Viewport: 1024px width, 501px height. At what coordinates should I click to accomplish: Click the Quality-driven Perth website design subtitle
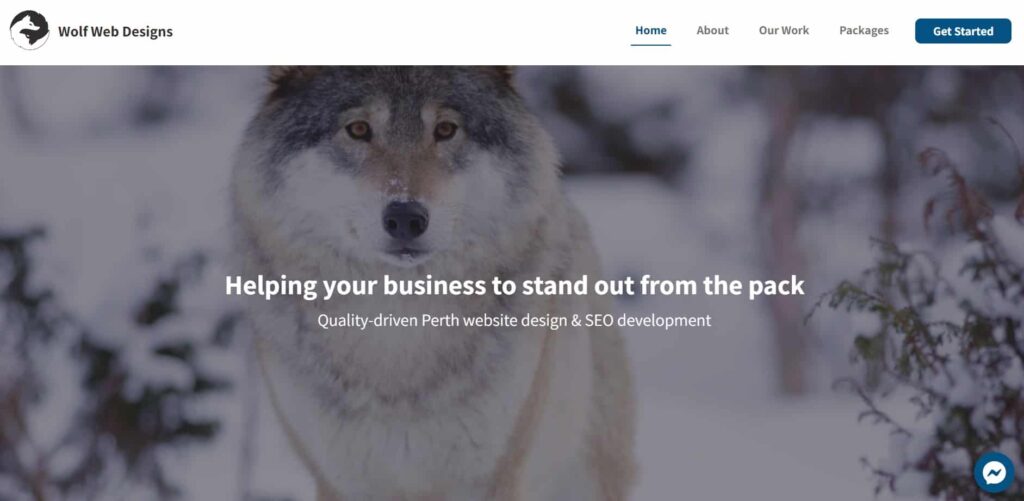[x=514, y=321]
